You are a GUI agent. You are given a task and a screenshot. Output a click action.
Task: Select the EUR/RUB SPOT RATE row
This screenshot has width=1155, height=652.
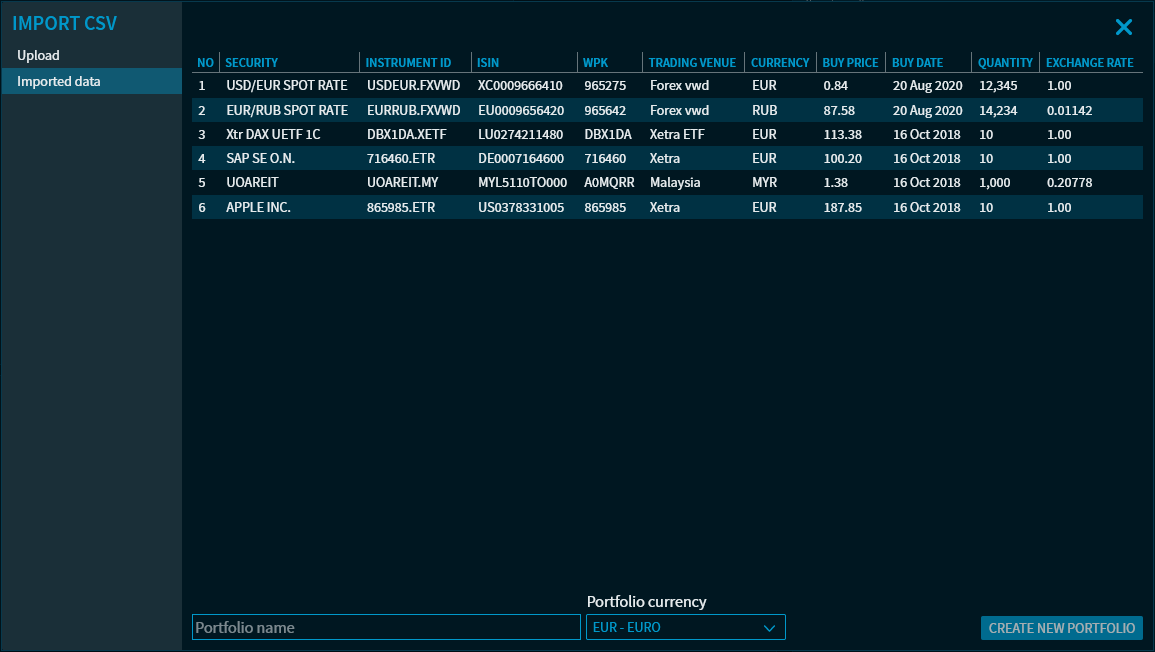287,110
